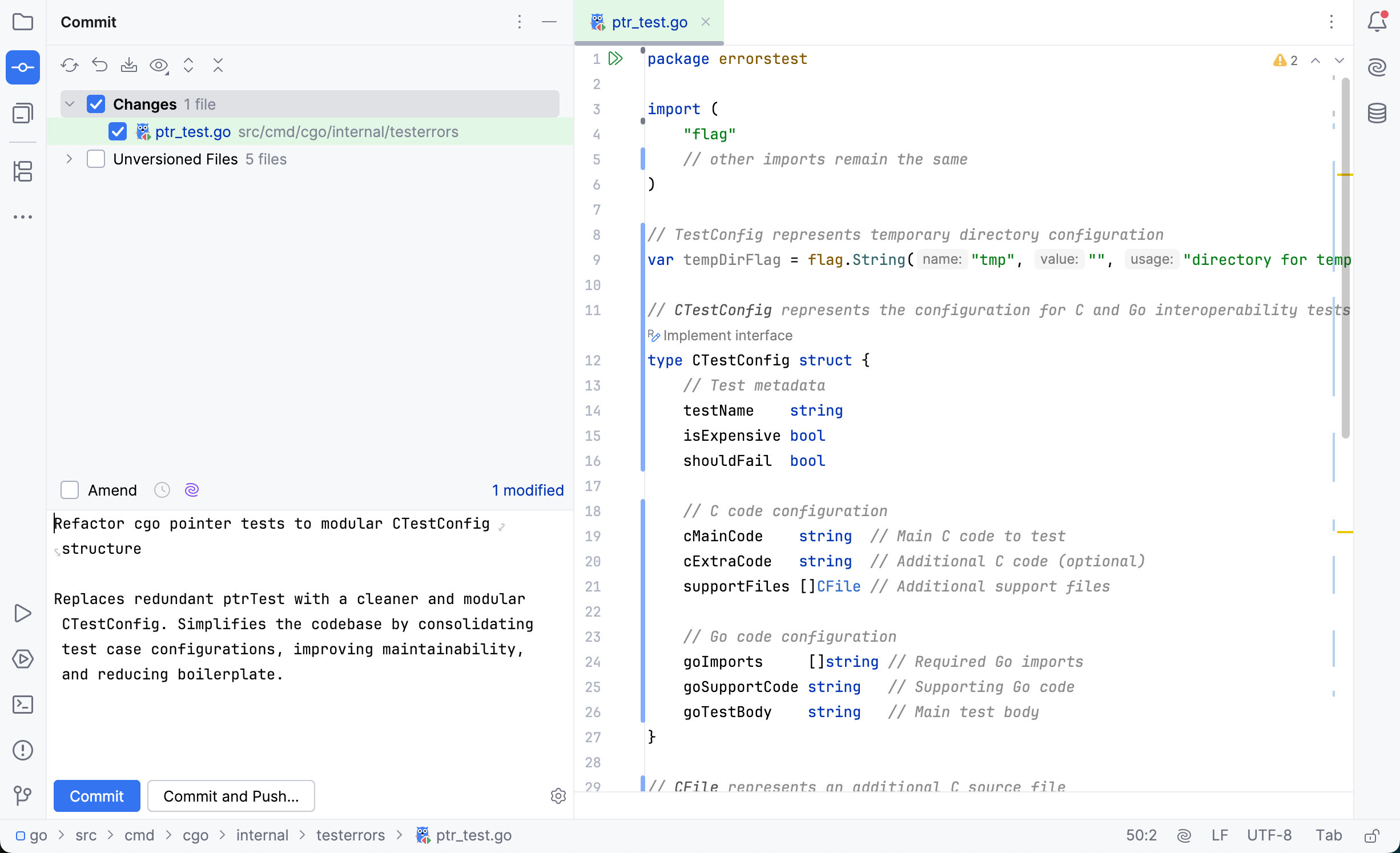Open the Run tool window icon
The image size is (1400, 853).
(23, 613)
